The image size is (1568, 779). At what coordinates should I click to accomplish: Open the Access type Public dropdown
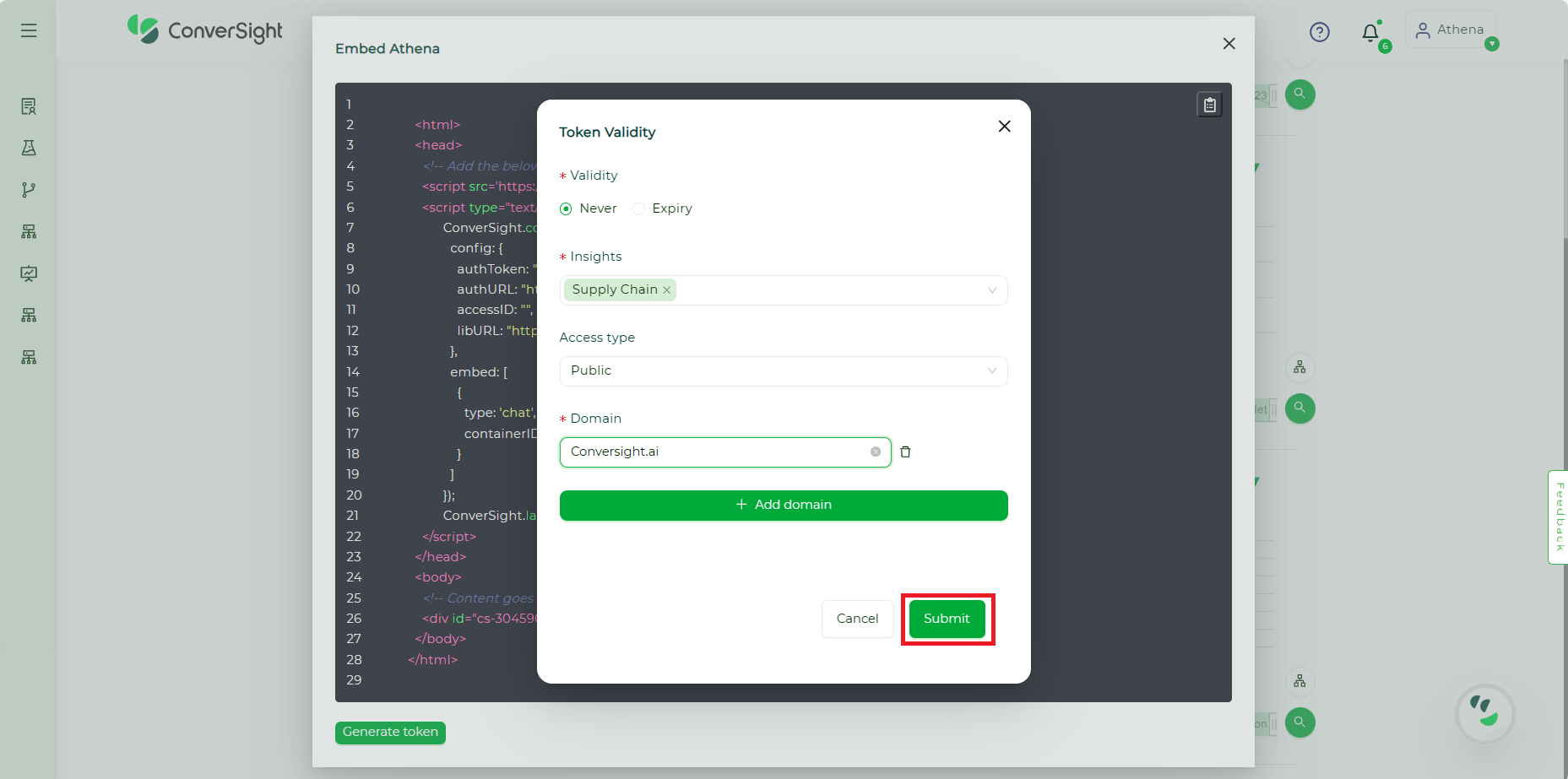pyautogui.click(x=784, y=371)
